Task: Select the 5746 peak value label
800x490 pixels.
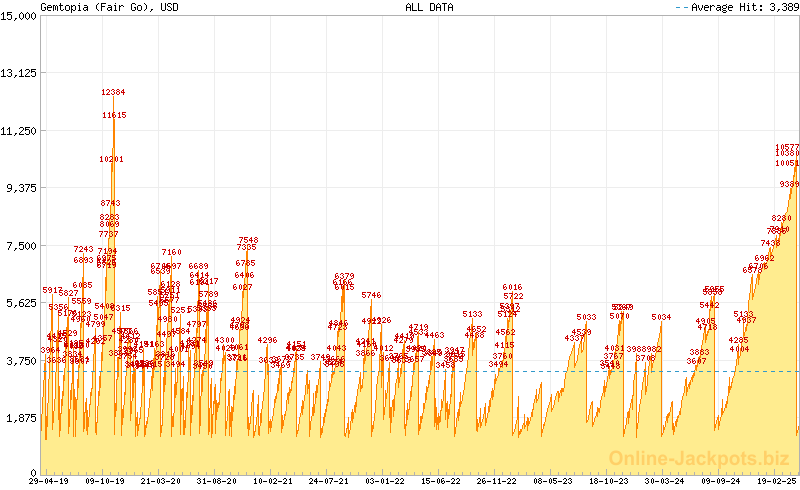Action: (372, 295)
